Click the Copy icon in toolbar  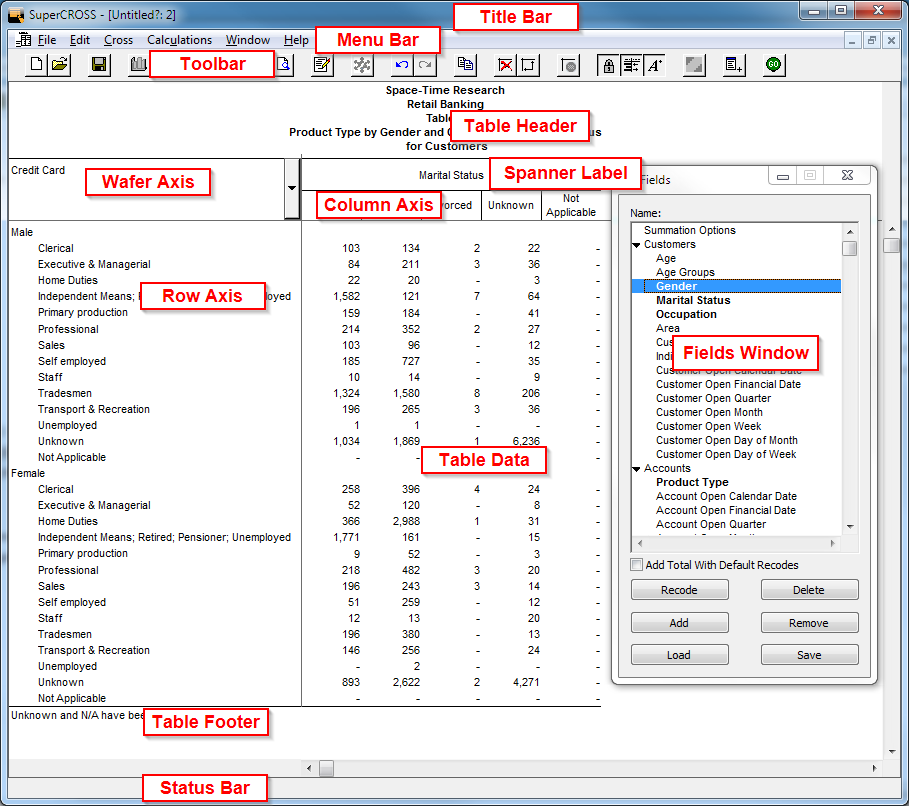coord(465,65)
